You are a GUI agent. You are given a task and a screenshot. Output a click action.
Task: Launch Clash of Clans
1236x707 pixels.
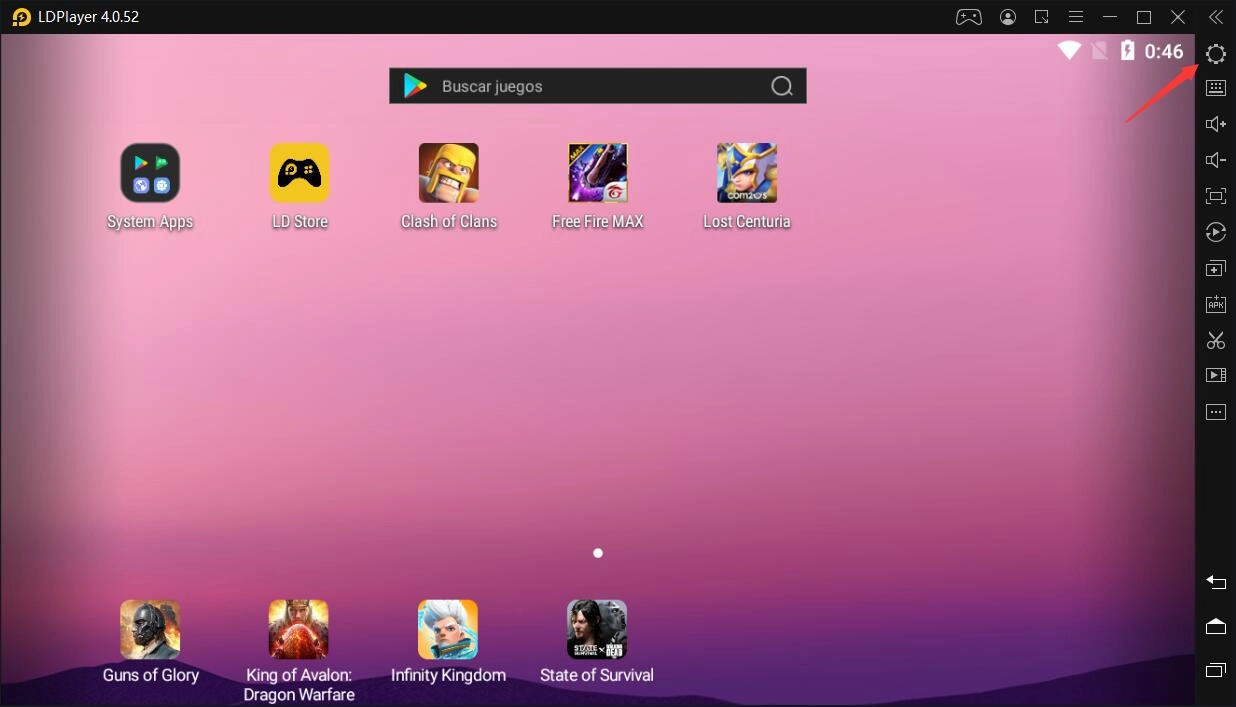(448, 187)
